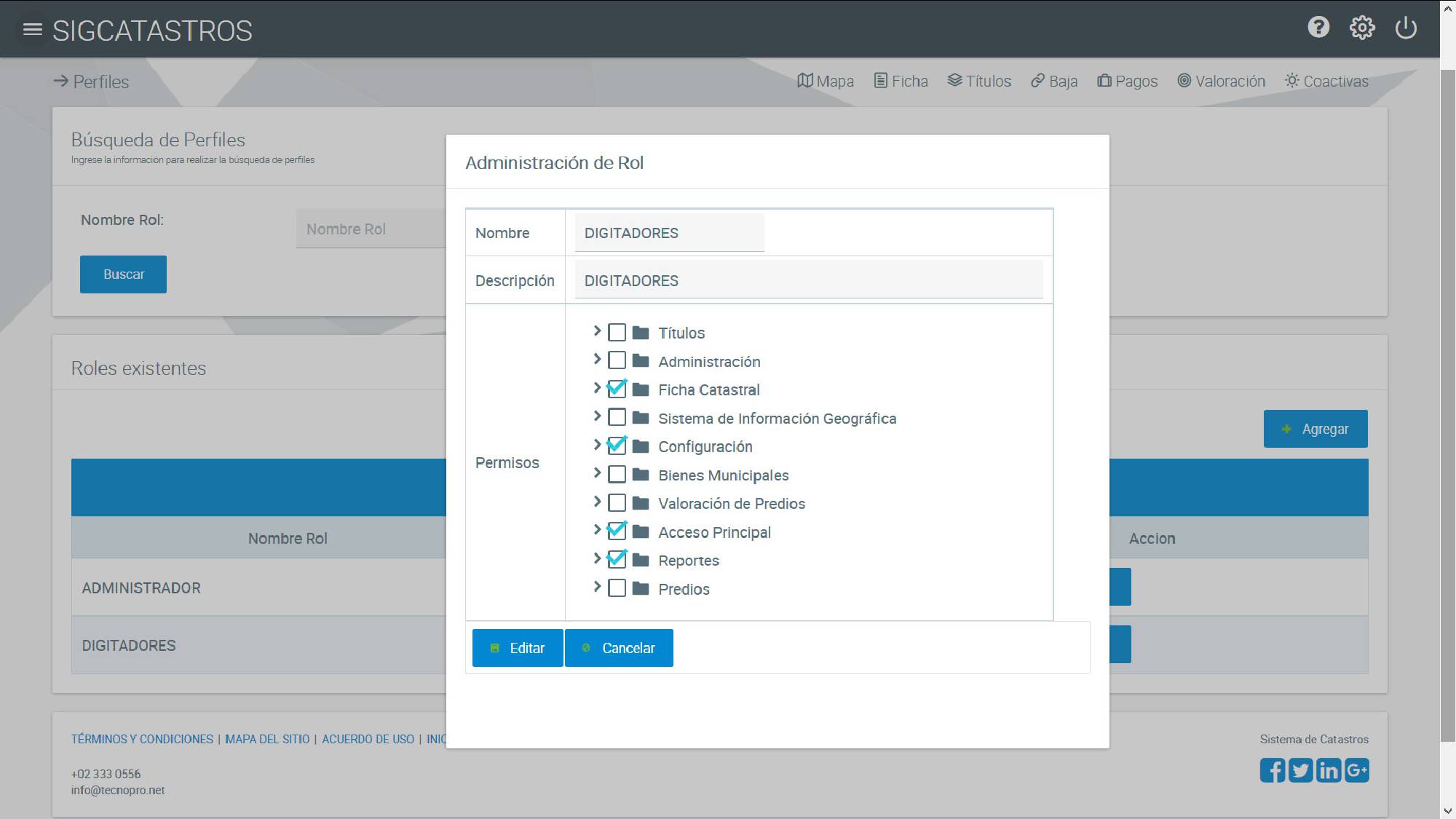Expand the Ficha Catastral tree node
The width and height of the screenshot is (1456, 819).
597,388
